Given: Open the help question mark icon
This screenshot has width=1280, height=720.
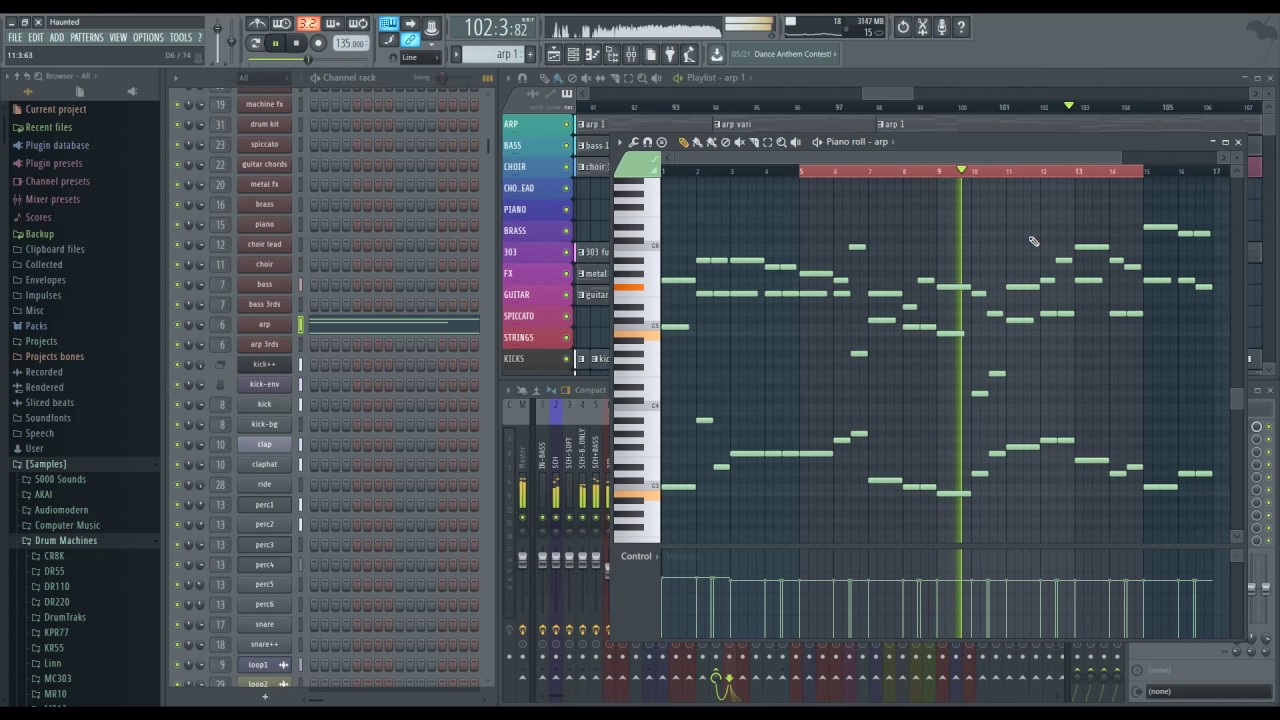Looking at the screenshot, I should coord(961,27).
